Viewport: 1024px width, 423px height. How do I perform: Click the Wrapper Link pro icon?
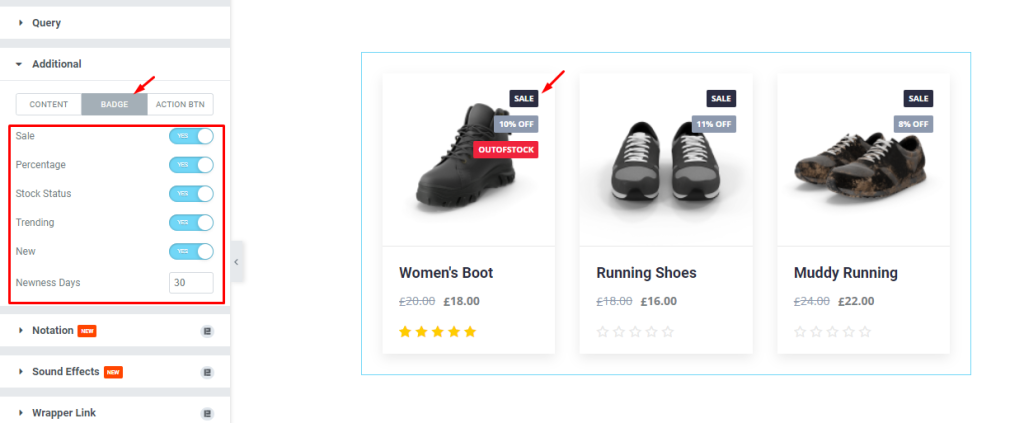[x=207, y=413]
